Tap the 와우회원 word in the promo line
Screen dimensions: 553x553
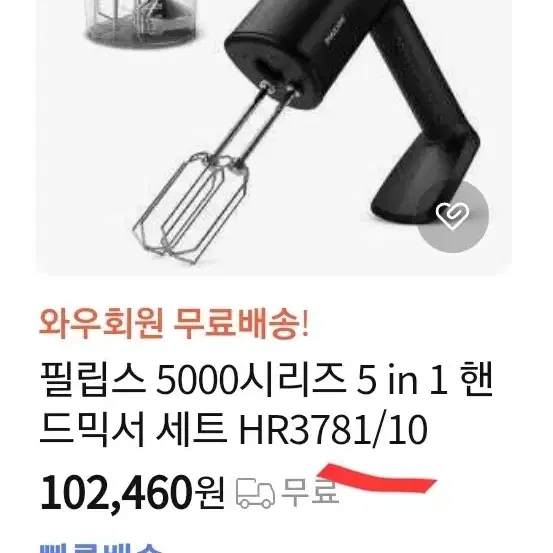(101, 323)
